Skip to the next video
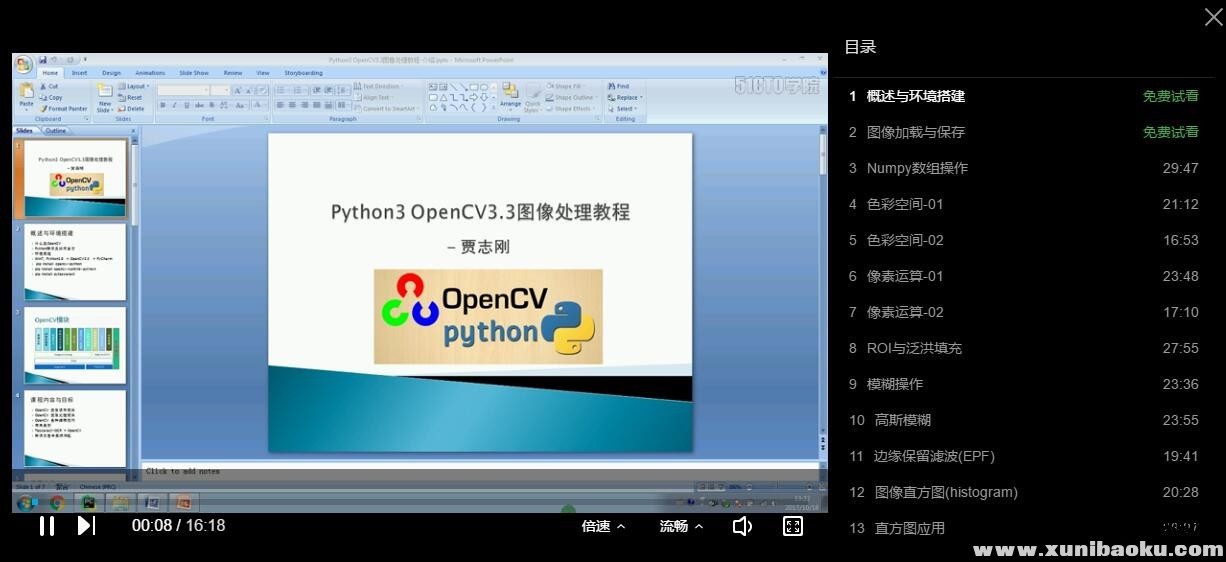The height and width of the screenshot is (562, 1226). pyautogui.click(x=86, y=526)
